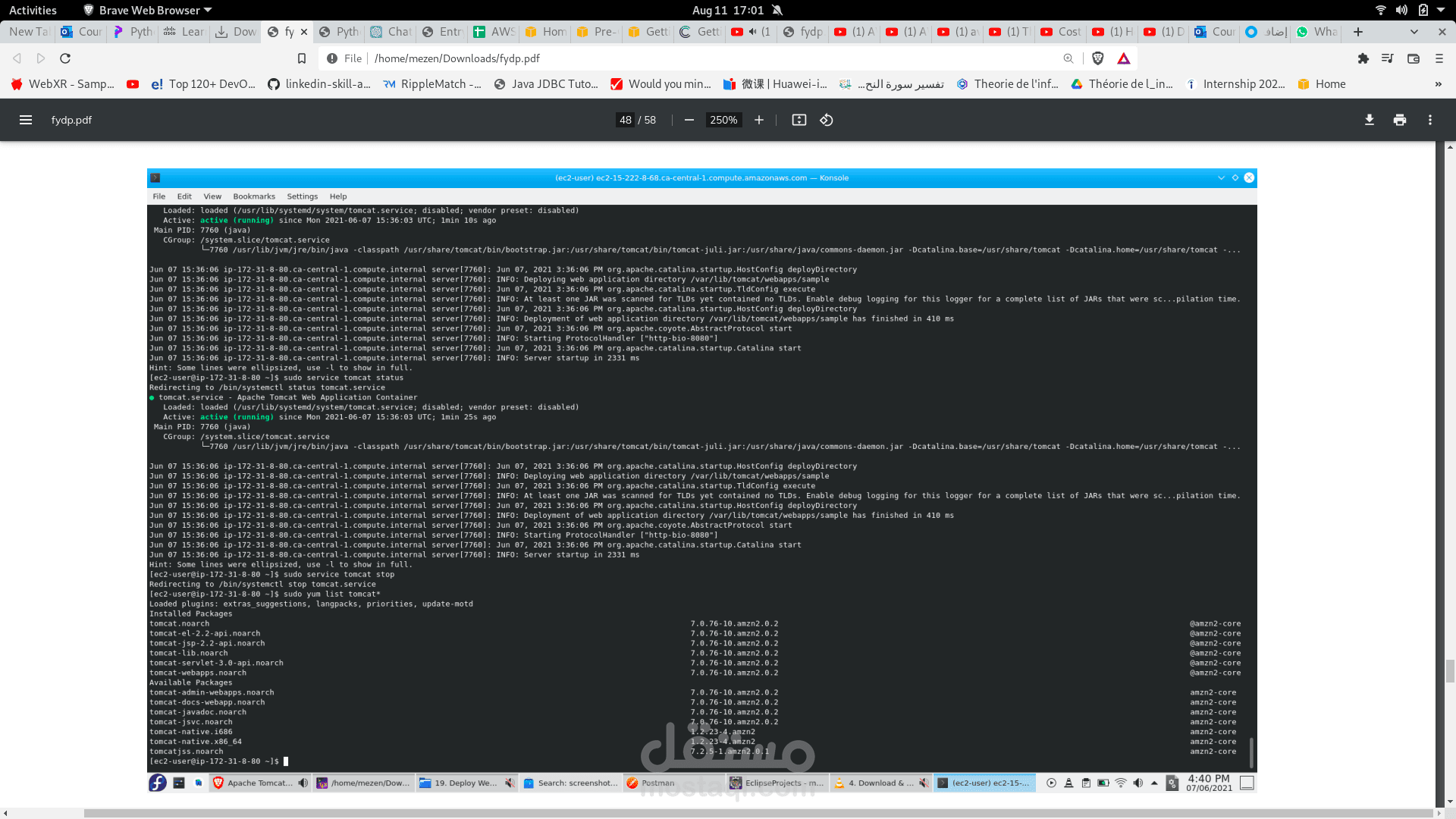Screen dimensions: 1456x819
Task: Open Brave Web Browser application menu
Action: [x=148, y=10]
